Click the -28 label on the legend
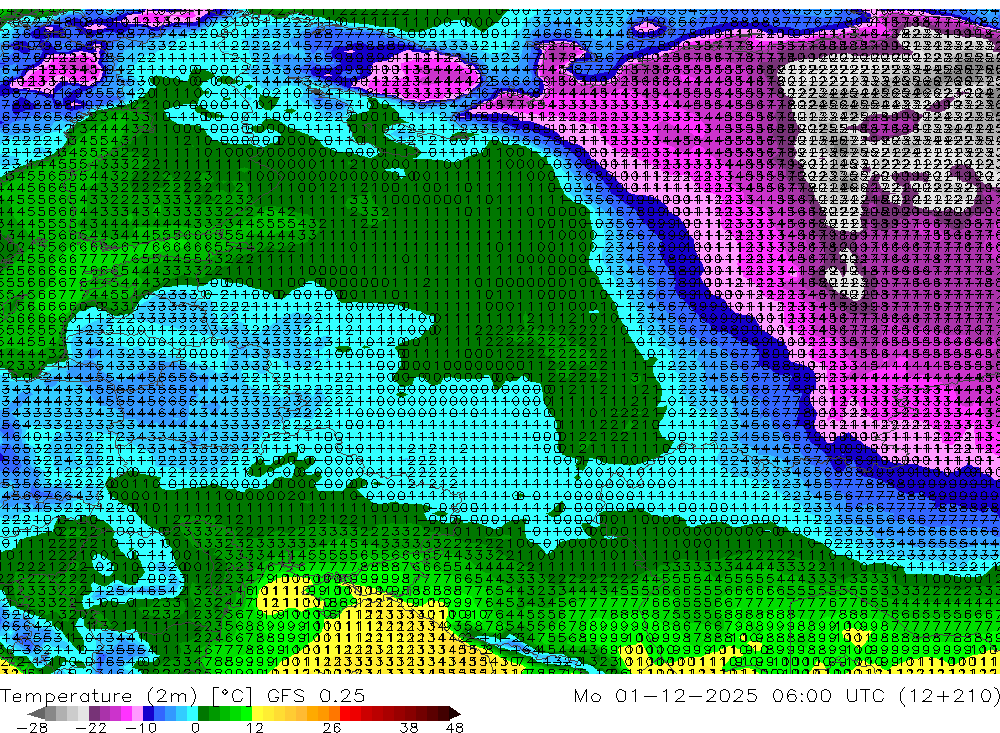The width and height of the screenshot is (1000, 733). tap(32, 728)
